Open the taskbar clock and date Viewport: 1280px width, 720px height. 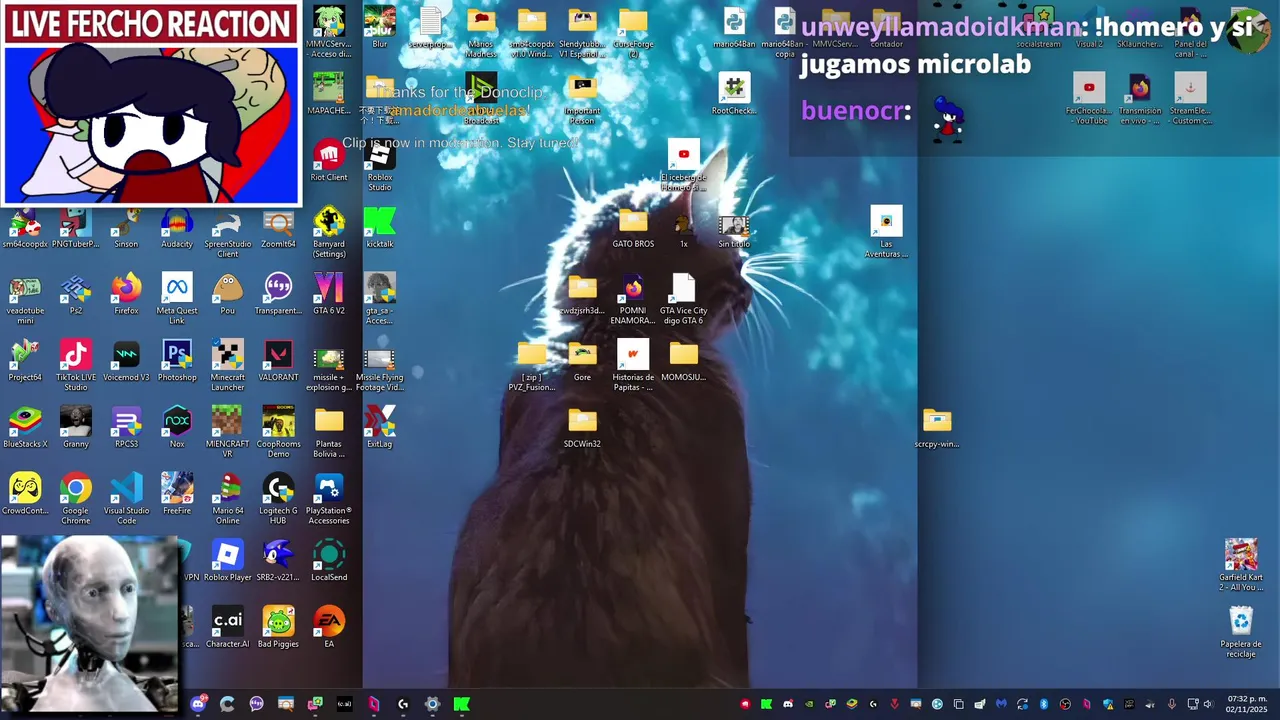[x=1247, y=704]
